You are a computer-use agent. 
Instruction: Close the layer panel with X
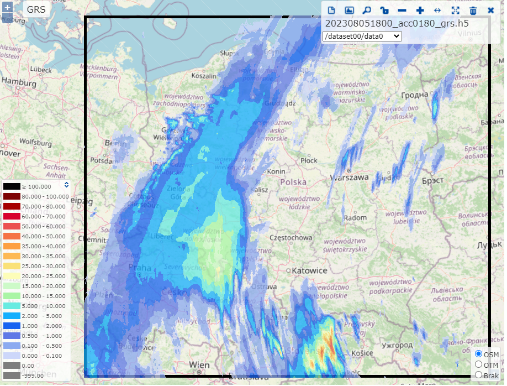(491, 10)
